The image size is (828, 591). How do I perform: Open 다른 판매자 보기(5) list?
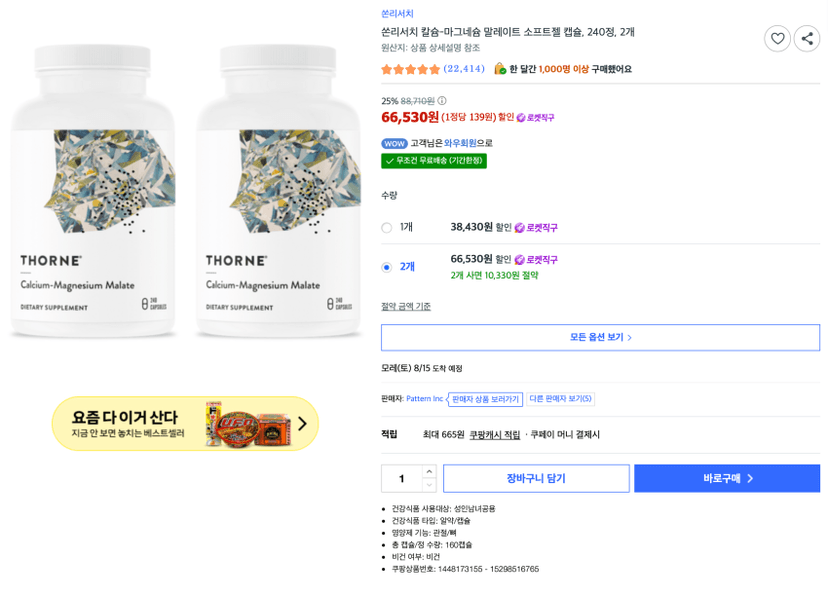coord(561,399)
